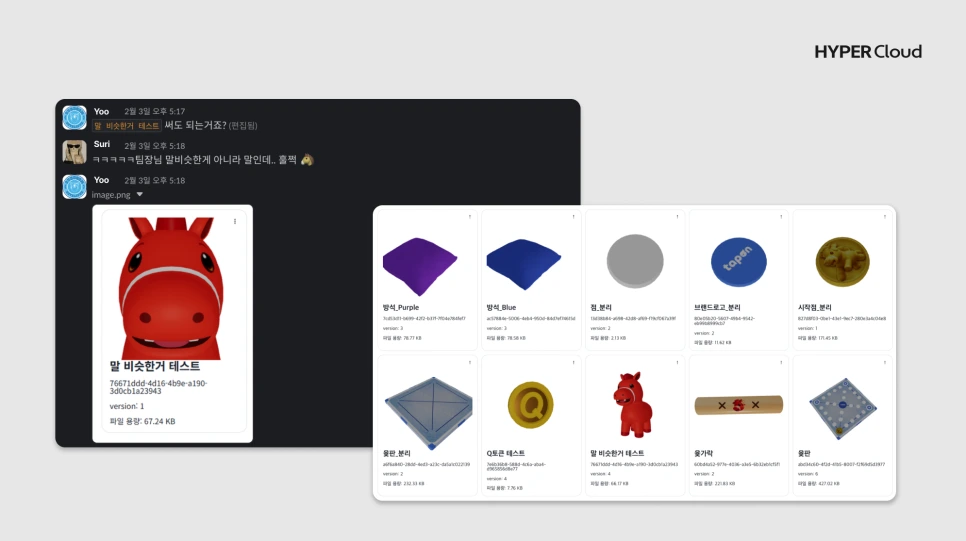Open the large red horse image preview

(171, 288)
